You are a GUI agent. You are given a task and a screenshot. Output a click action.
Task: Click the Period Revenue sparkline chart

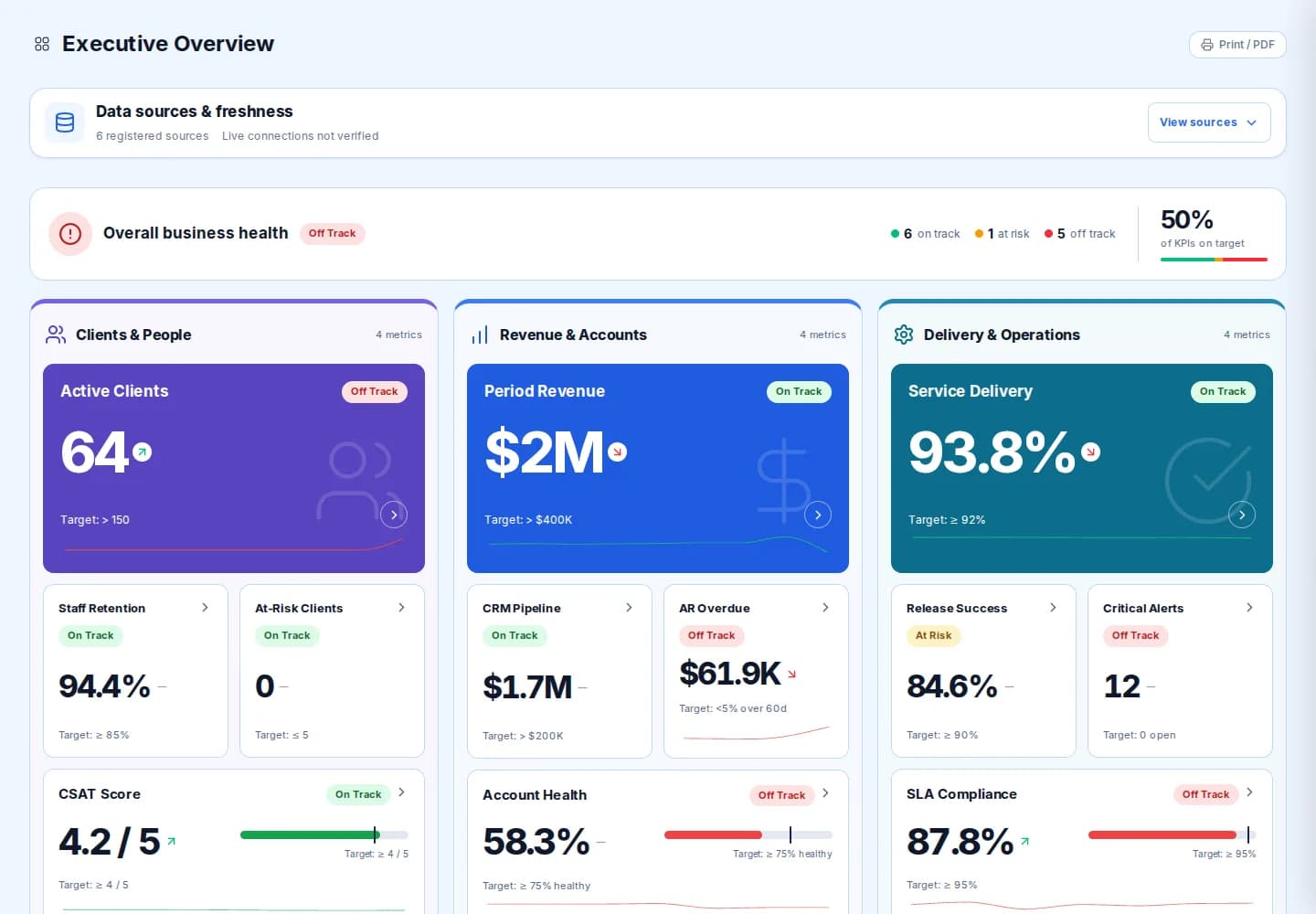tap(658, 544)
